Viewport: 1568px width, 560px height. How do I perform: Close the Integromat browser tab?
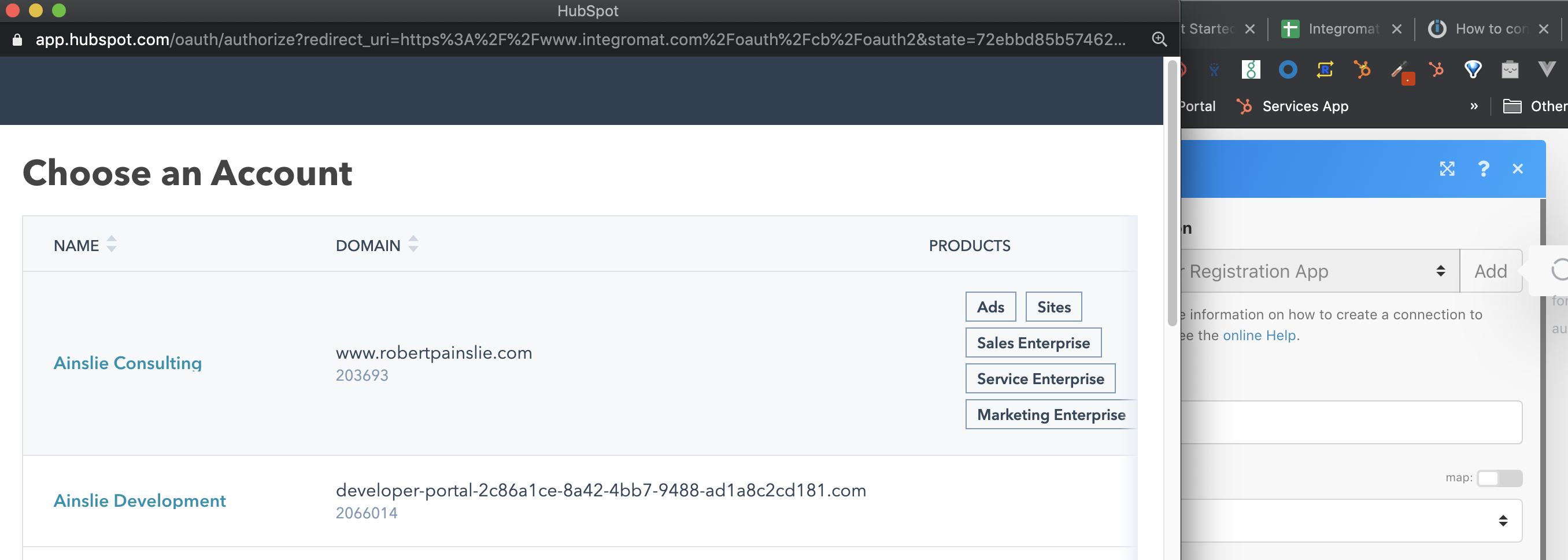tap(1397, 30)
